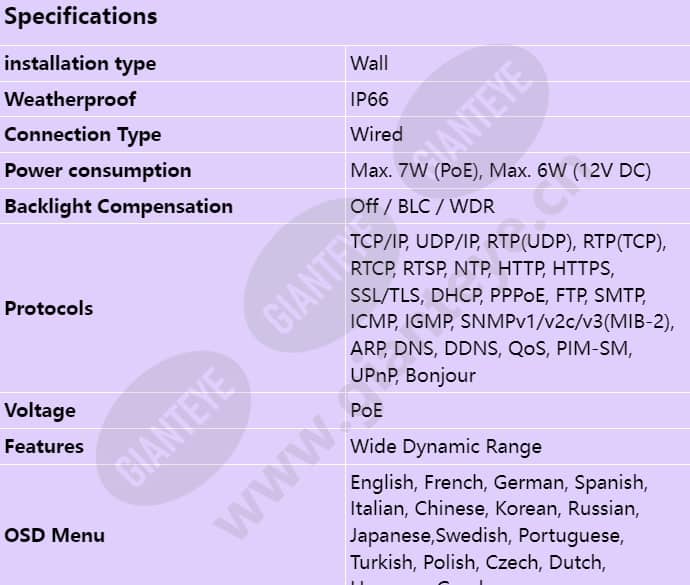Select the Voltage label
This screenshot has width=690, height=585.
click(x=40, y=411)
